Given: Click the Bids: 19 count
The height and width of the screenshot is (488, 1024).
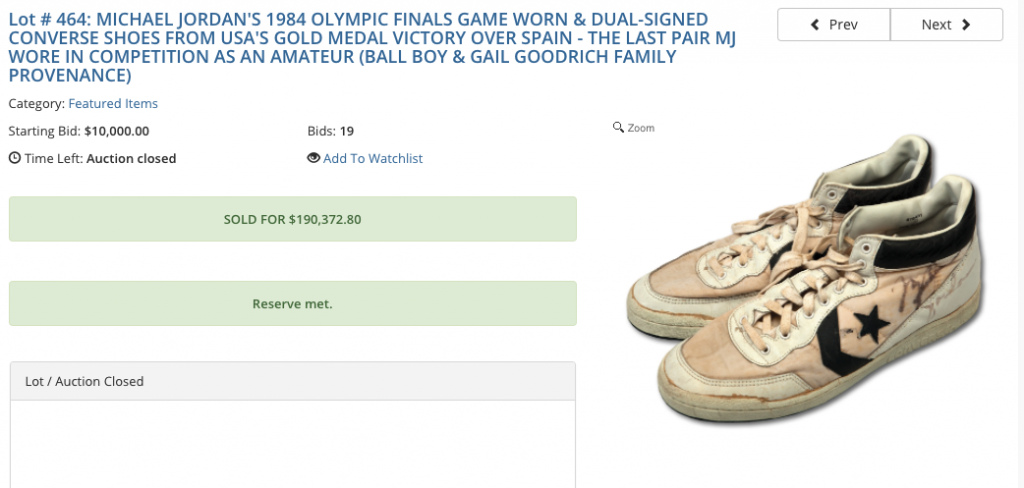Looking at the screenshot, I should [x=331, y=130].
